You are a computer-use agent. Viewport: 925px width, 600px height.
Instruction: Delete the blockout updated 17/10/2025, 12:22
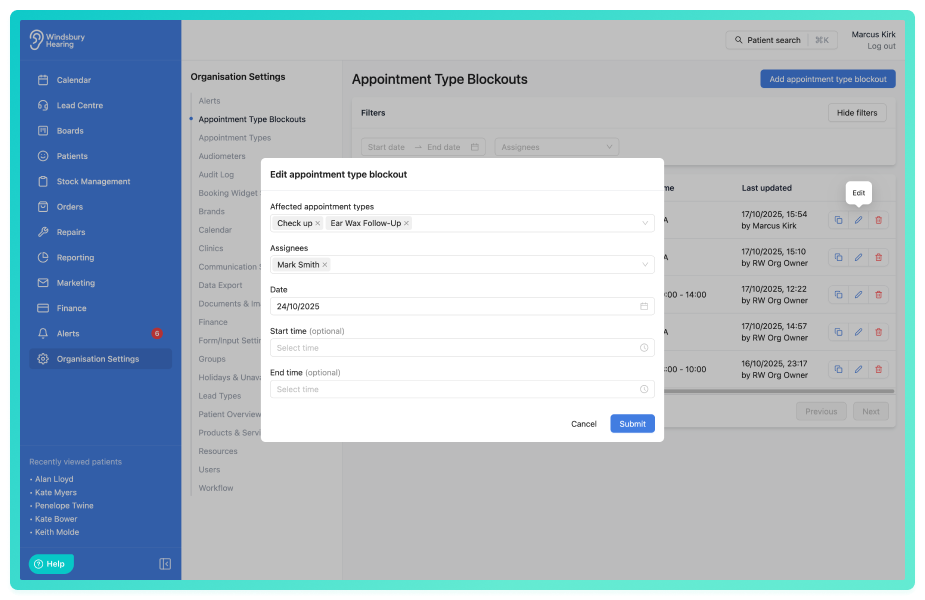point(878,295)
